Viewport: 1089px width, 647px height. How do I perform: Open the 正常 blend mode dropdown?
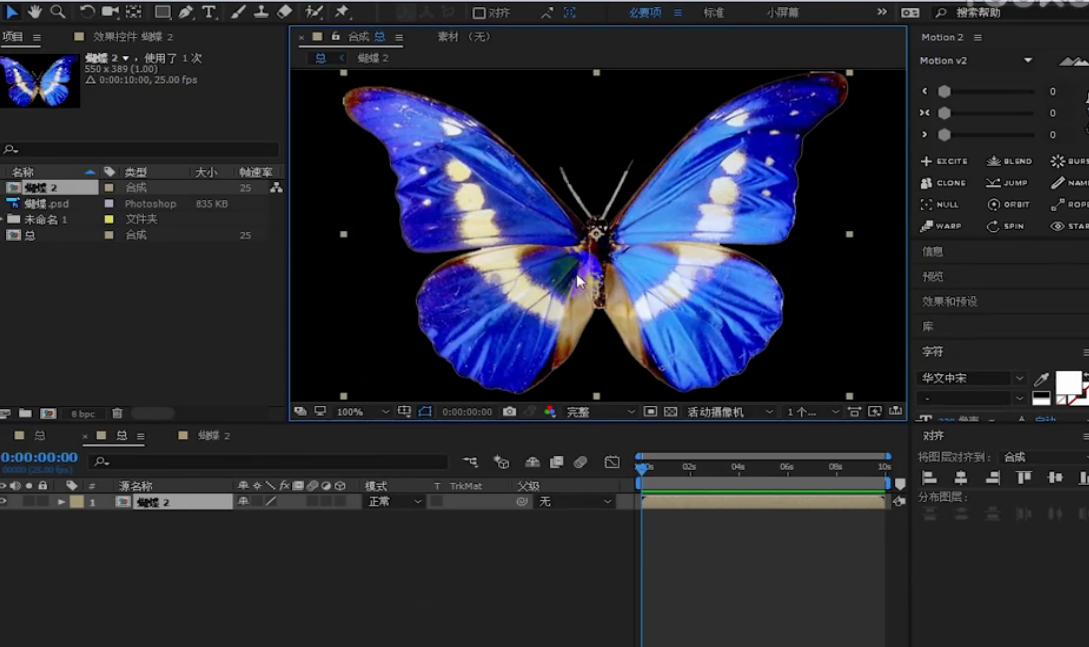click(x=394, y=501)
